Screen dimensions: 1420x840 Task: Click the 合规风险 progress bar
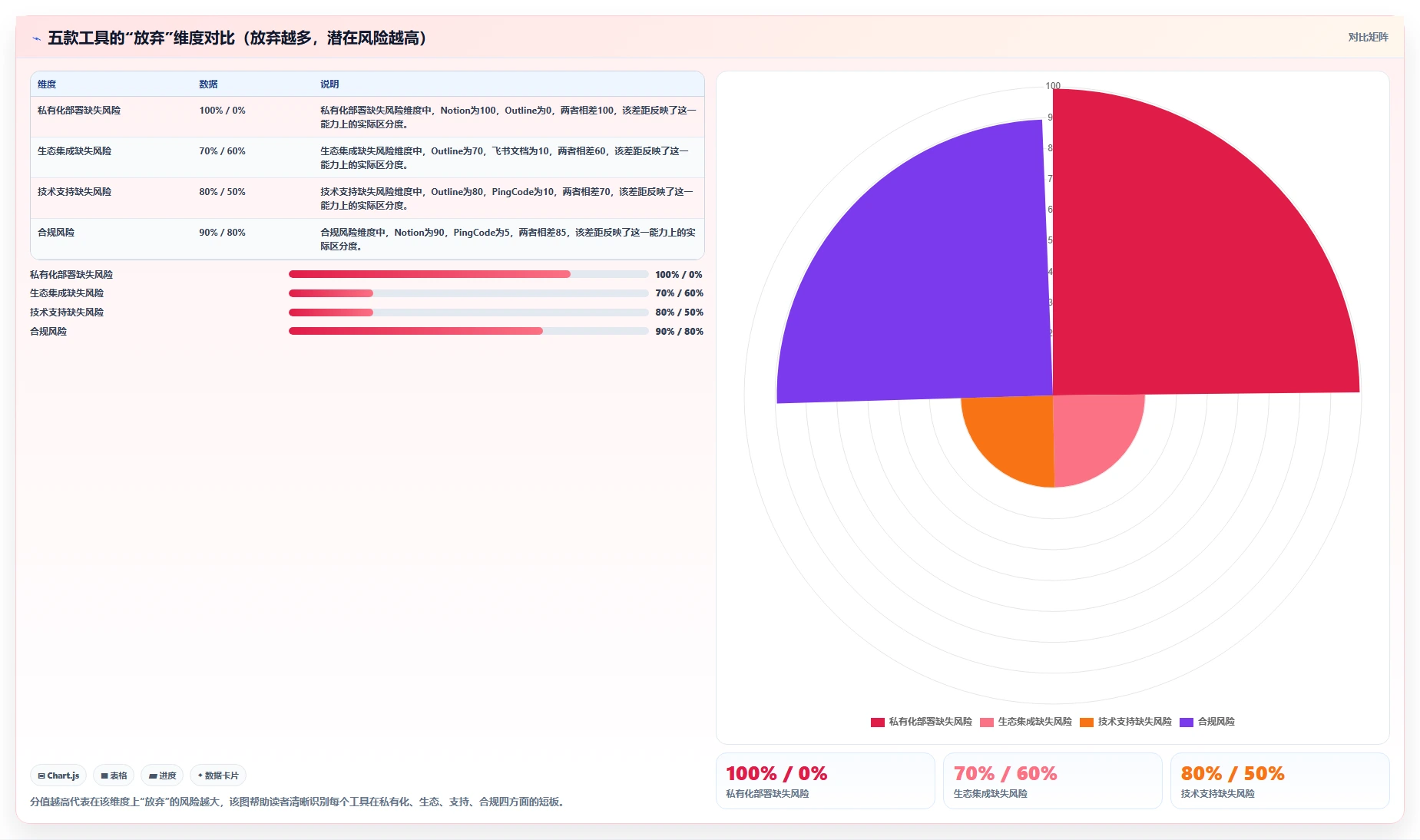point(468,331)
